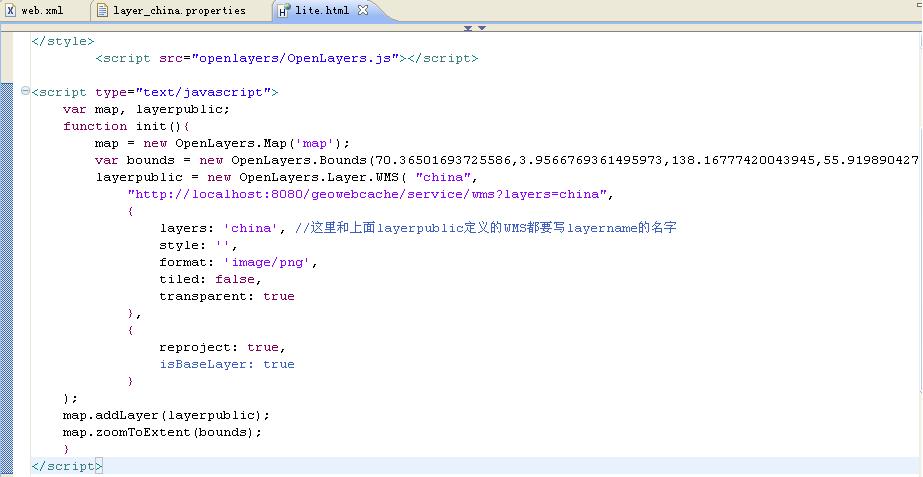Click the OpenLayers.Bounds coordinates line
This screenshot has width=923, height=477.
click(x=506, y=160)
